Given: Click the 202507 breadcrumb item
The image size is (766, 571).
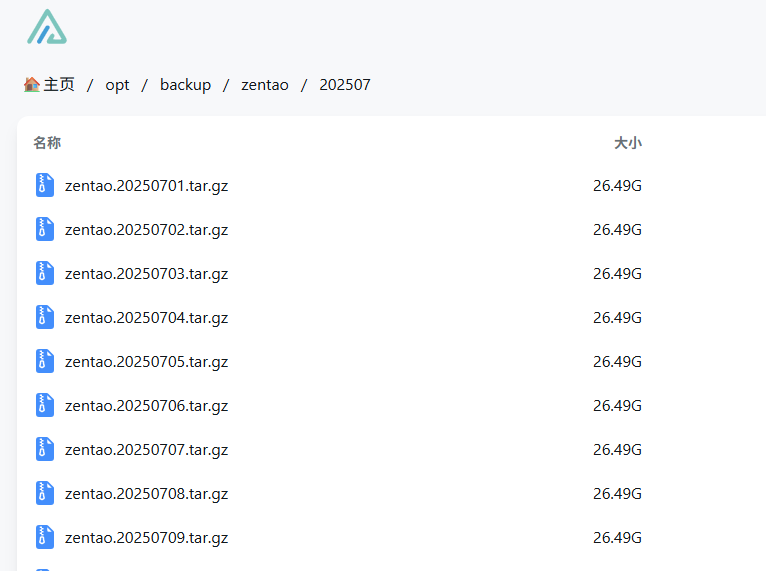Looking at the screenshot, I should (x=345, y=85).
